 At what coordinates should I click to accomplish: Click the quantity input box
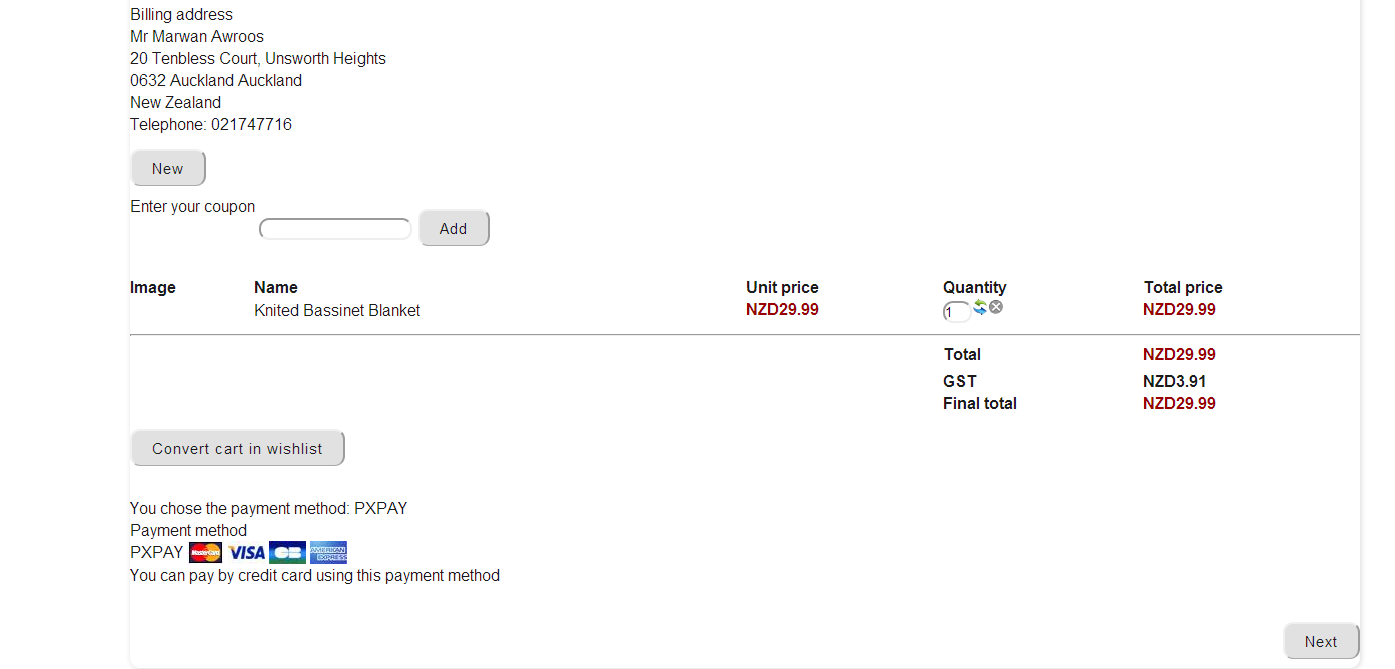955,312
